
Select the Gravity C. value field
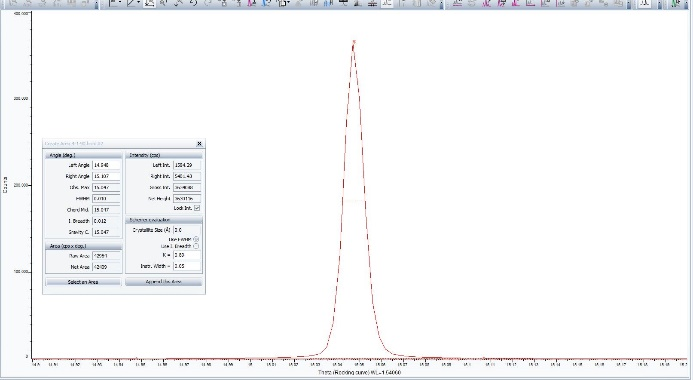point(106,232)
